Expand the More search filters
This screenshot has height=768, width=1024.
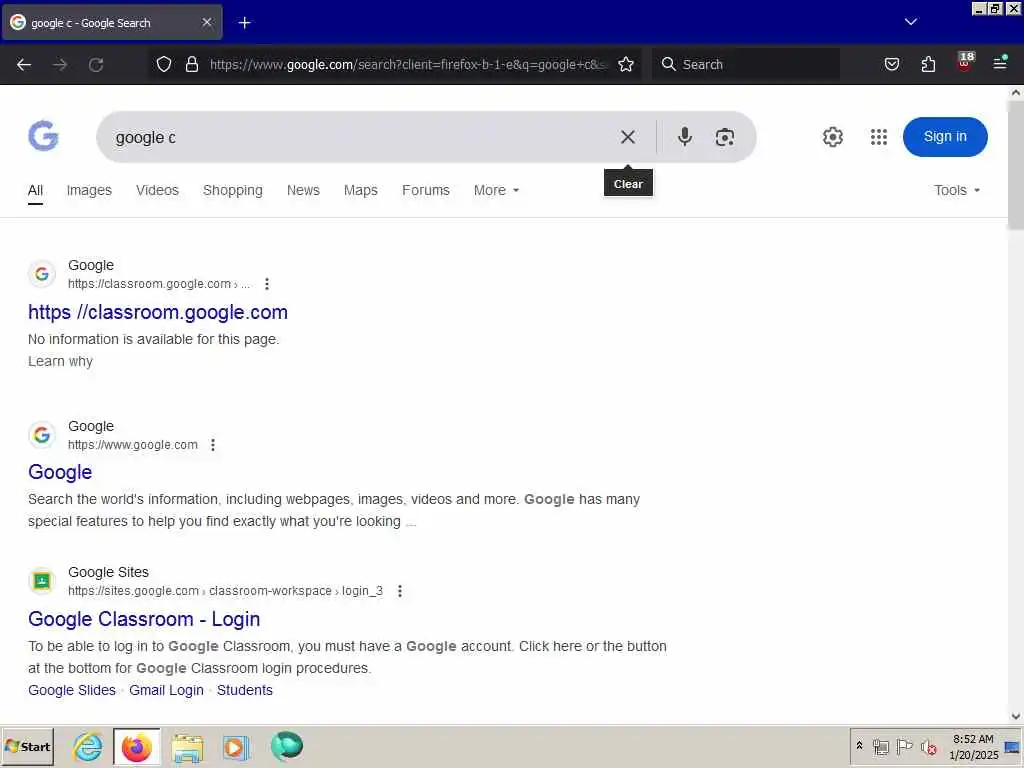496,190
